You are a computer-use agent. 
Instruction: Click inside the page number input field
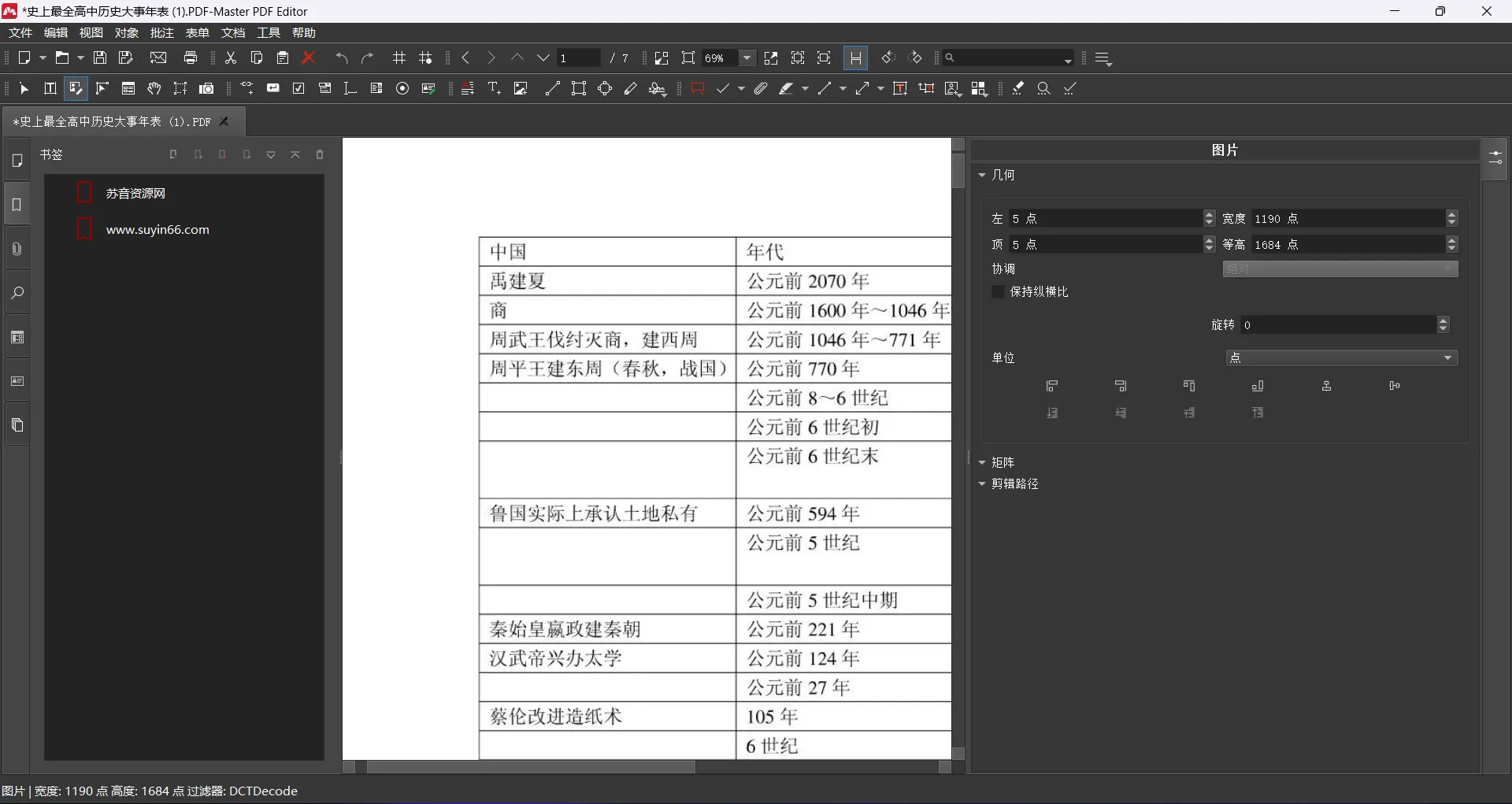579,57
